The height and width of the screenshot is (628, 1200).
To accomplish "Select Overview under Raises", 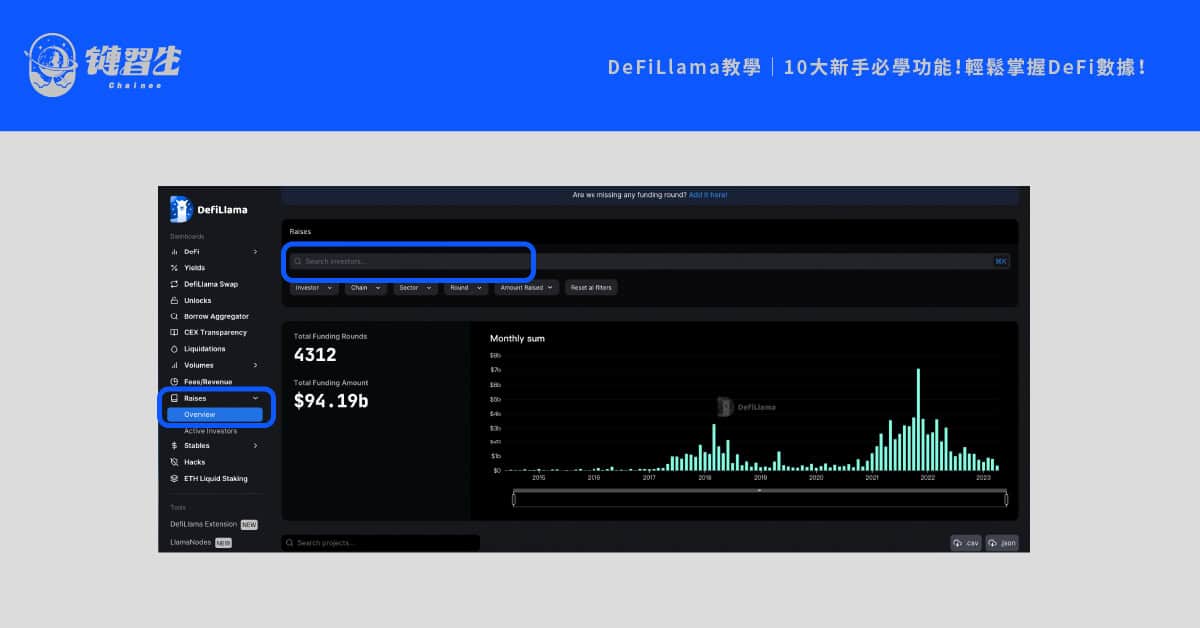I will click(x=214, y=414).
